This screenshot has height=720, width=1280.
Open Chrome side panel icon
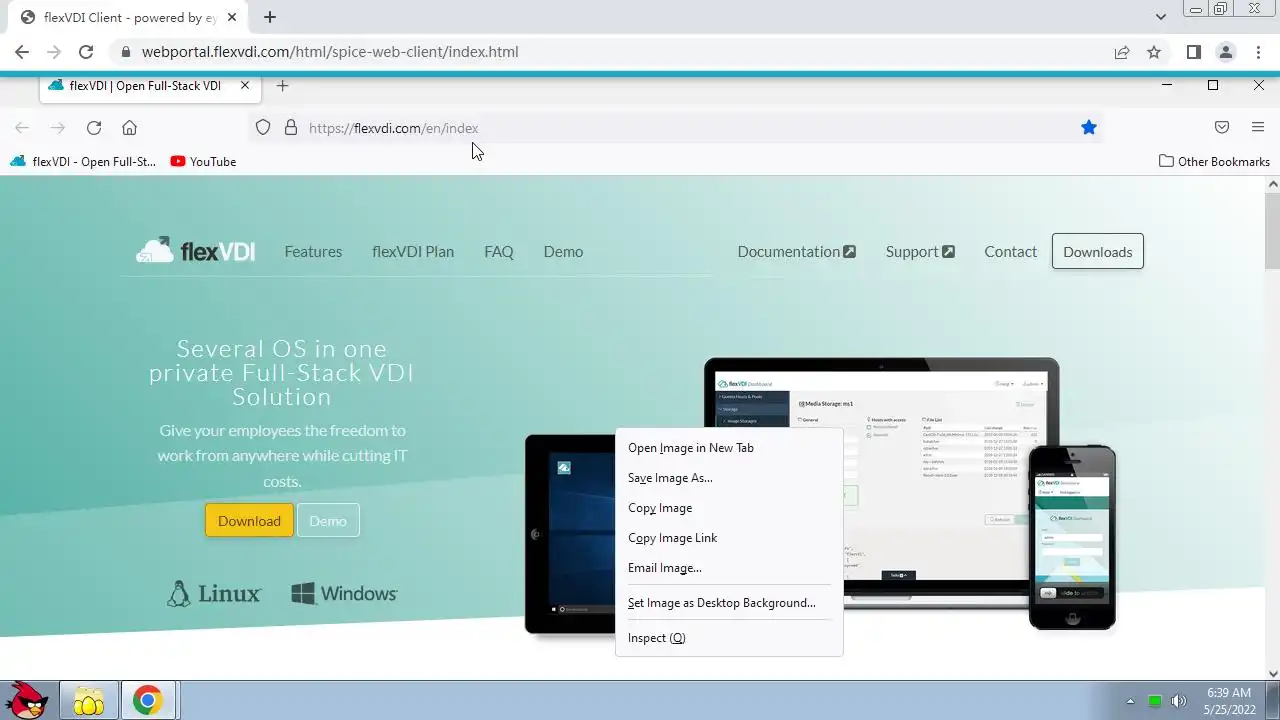[x=1194, y=52]
